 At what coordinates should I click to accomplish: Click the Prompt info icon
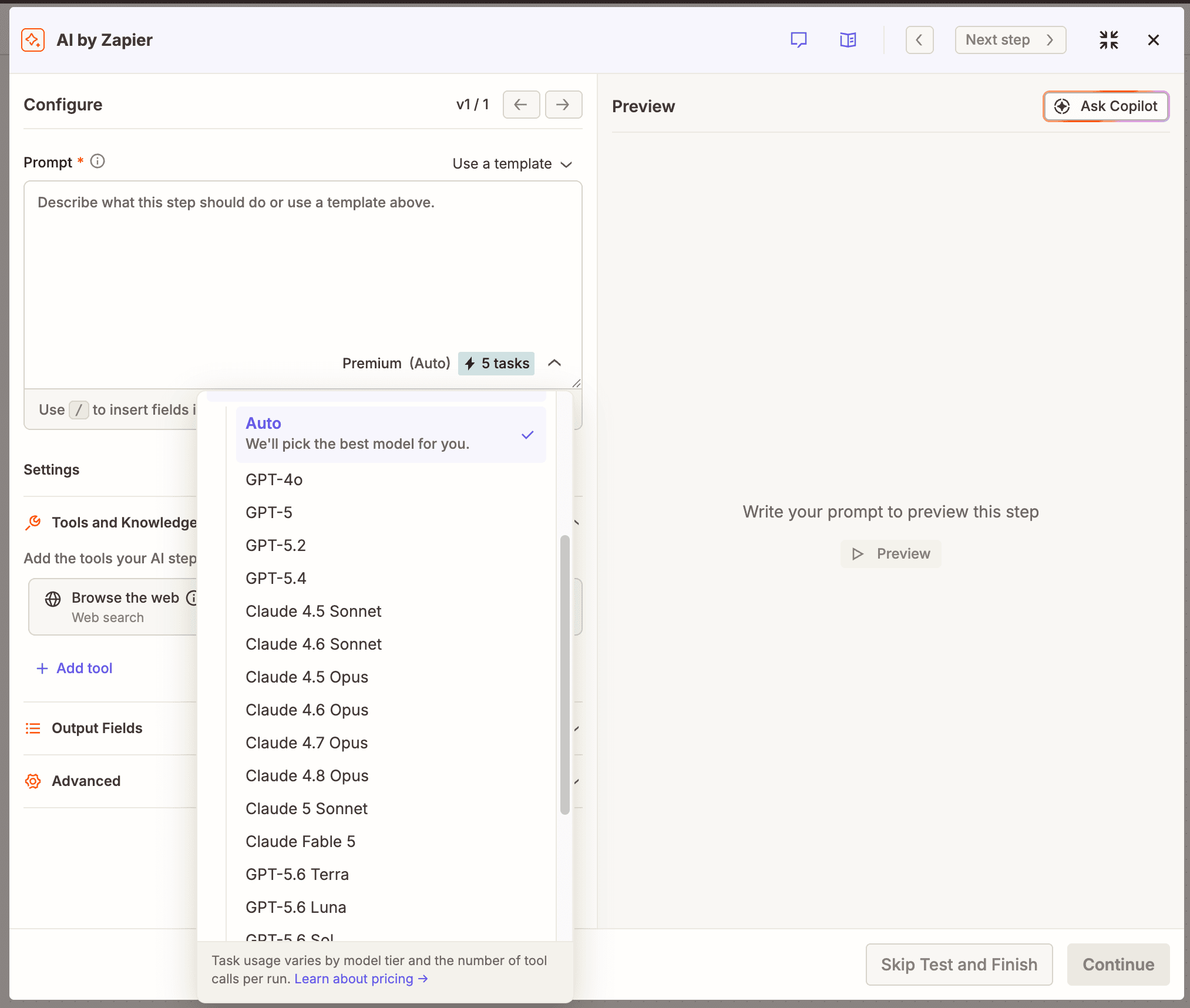98,161
